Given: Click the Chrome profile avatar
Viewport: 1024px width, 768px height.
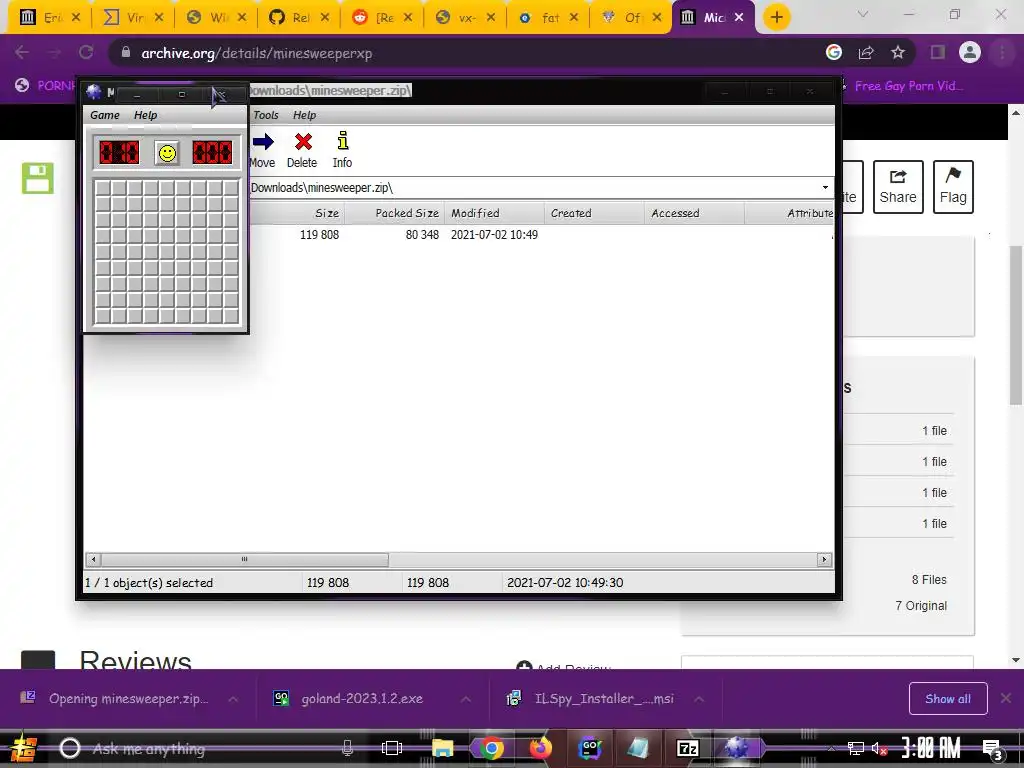Looking at the screenshot, I should click(x=970, y=52).
